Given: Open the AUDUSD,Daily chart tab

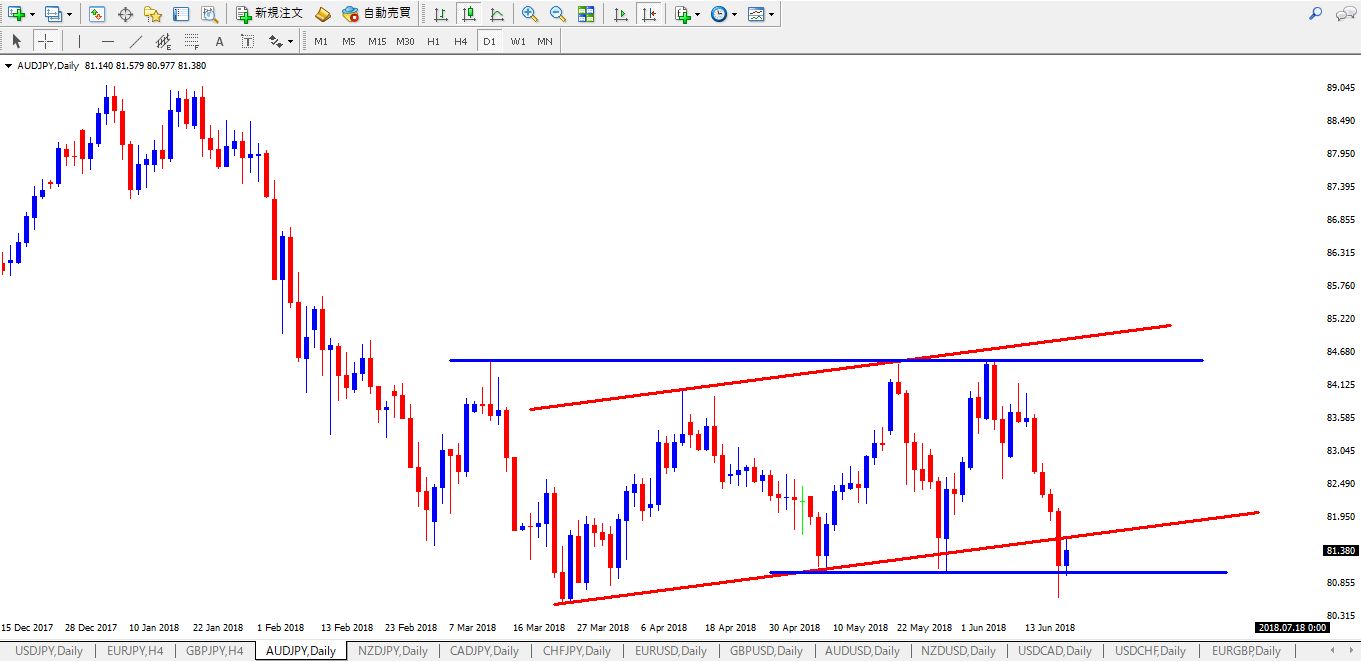Looking at the screenshot, I should (x=860, y=651).
